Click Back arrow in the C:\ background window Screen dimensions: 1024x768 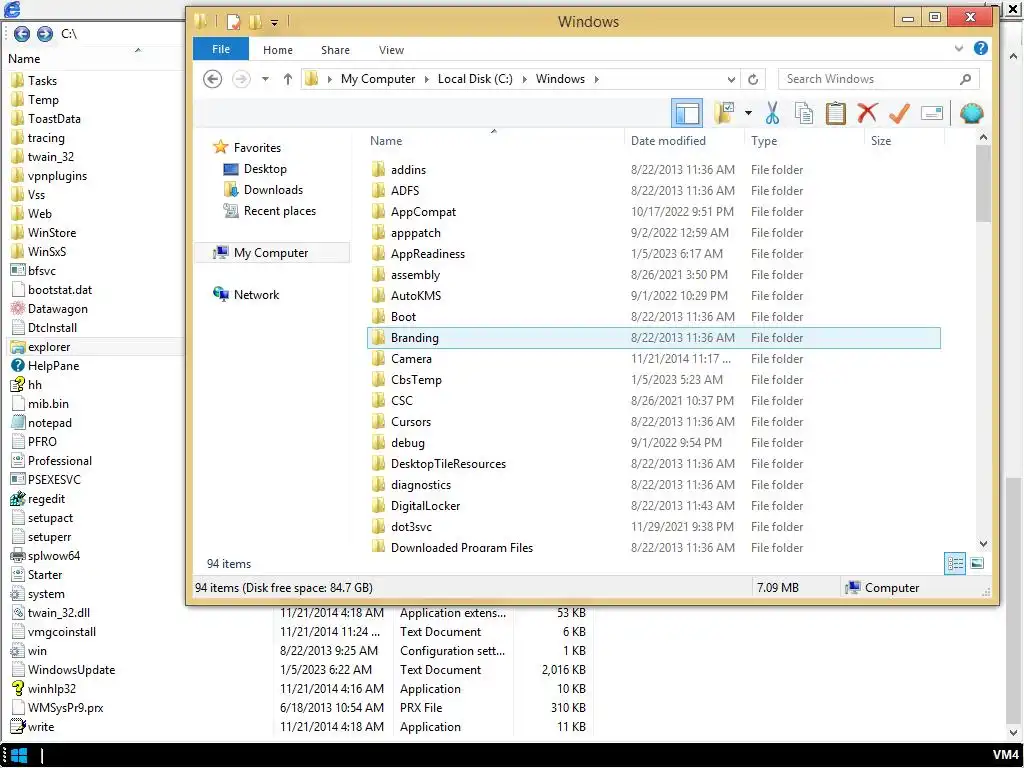22,33
